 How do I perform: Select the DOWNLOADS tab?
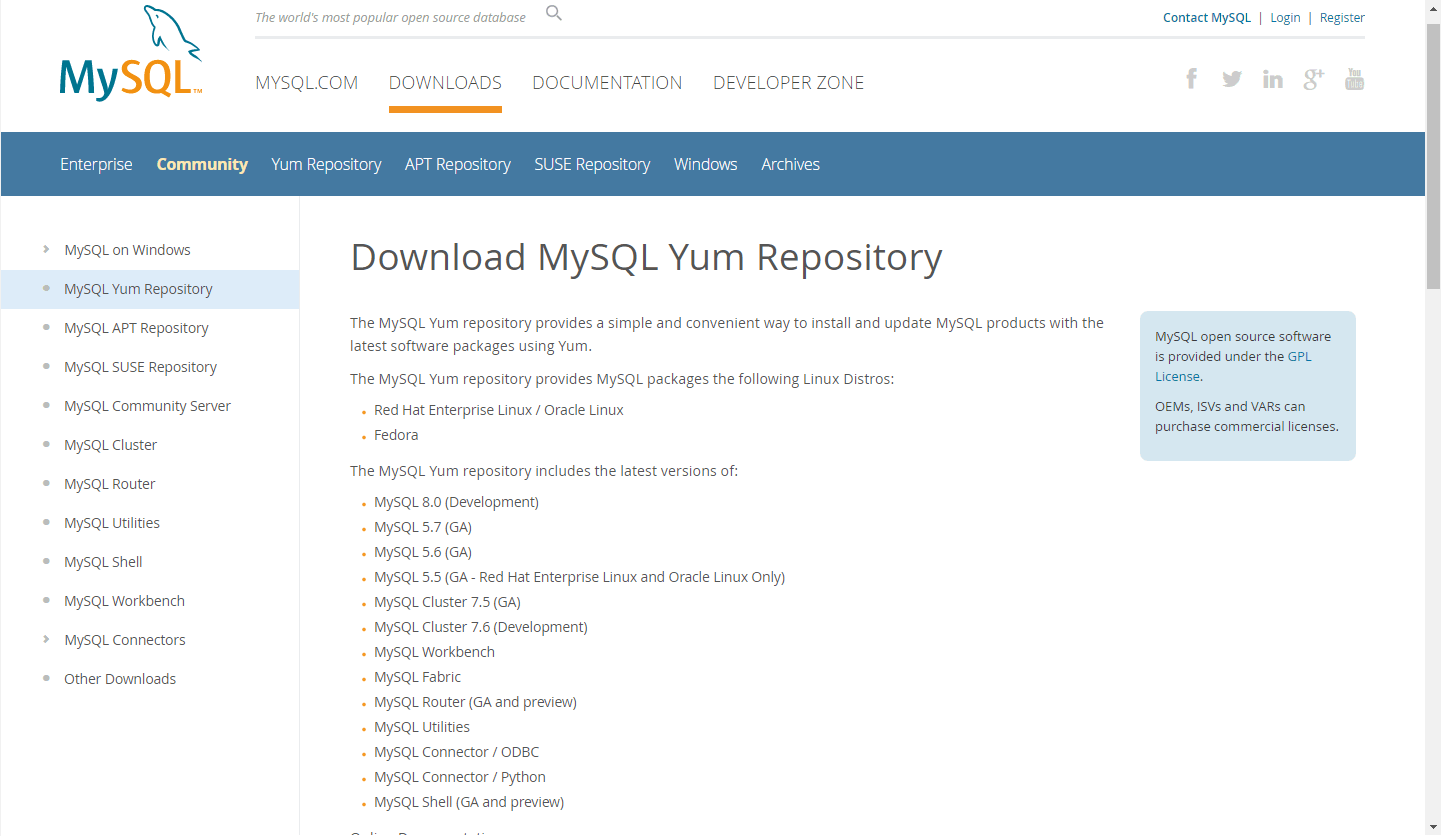pos(445,83)
